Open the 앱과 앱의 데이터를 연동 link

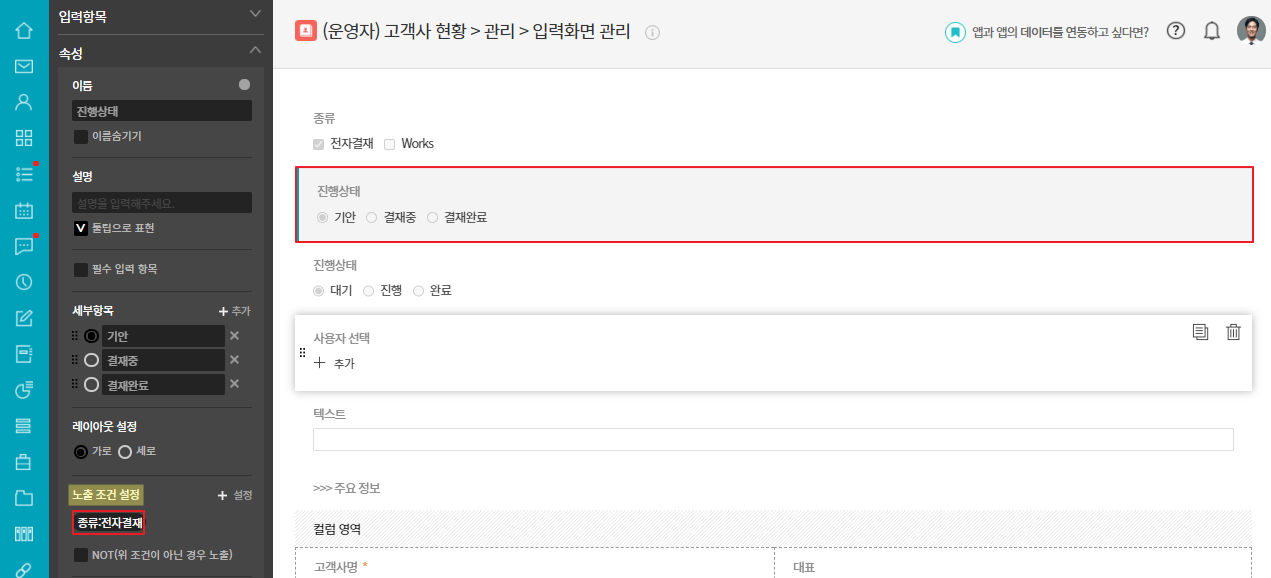point(1060,32)
